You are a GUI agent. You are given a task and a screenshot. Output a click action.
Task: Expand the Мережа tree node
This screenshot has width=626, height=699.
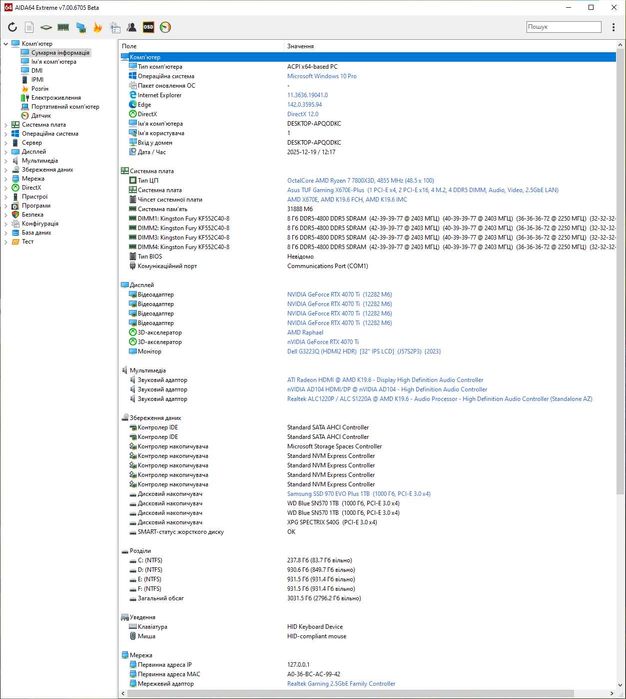pyautogui.click(x=6, y=179)
